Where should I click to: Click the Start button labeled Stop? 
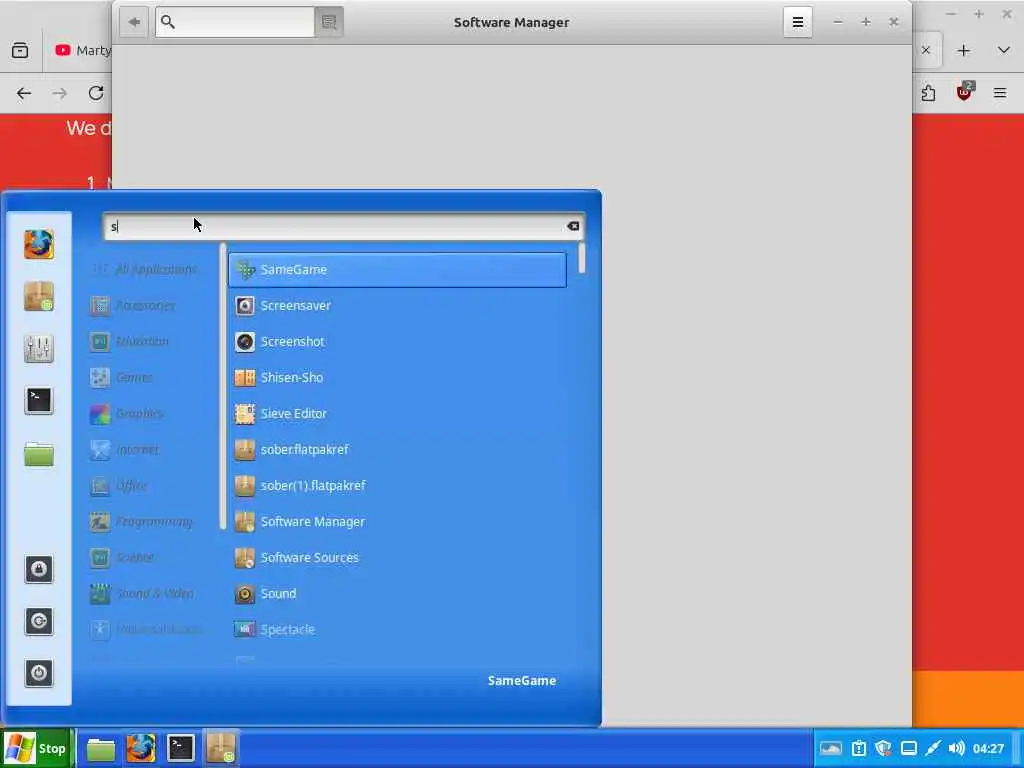37,748
